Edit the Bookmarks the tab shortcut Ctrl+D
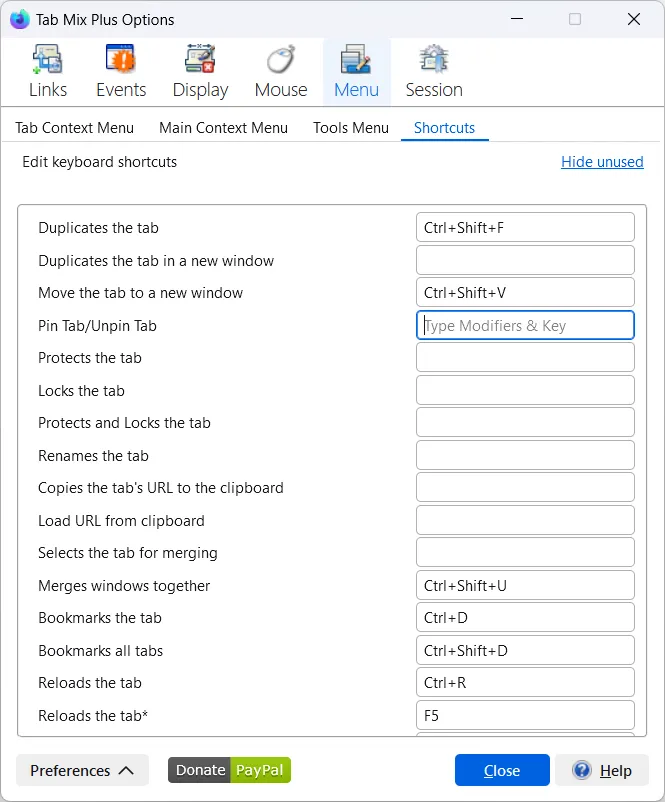The height and width of the screenshot is (802, 665). click(525, 618)
